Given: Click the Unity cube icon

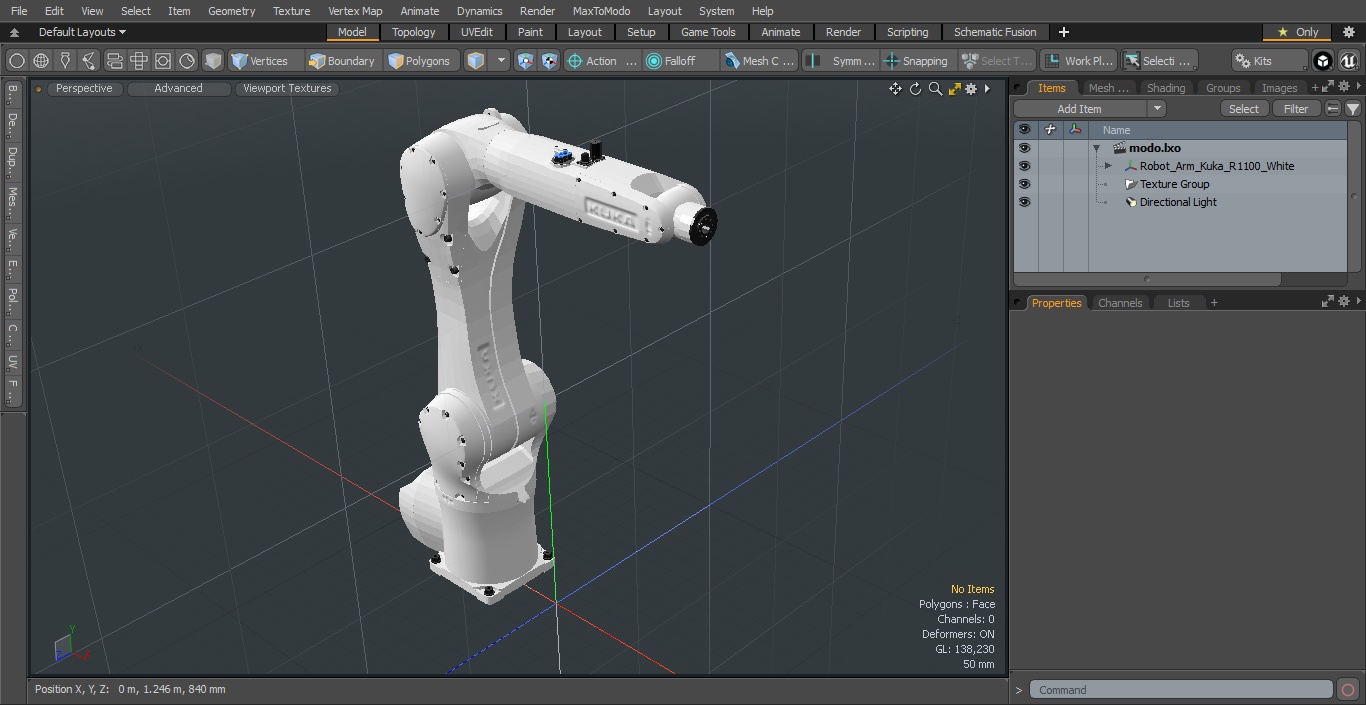Looking at the screenshot, I should pyautogui.click(x=1323, y=61).
